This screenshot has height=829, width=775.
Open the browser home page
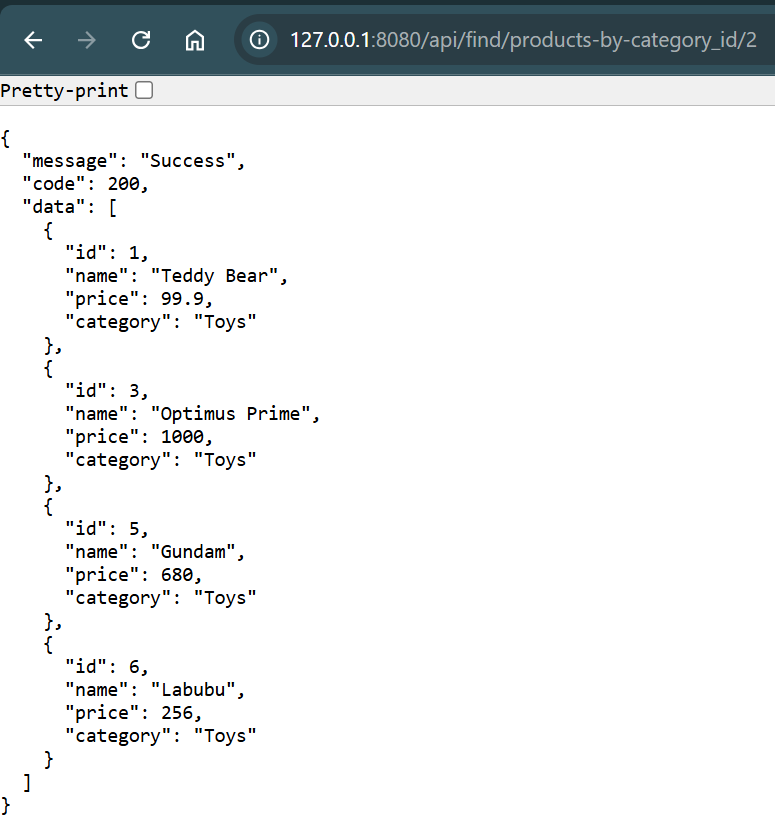click(195, 40)
